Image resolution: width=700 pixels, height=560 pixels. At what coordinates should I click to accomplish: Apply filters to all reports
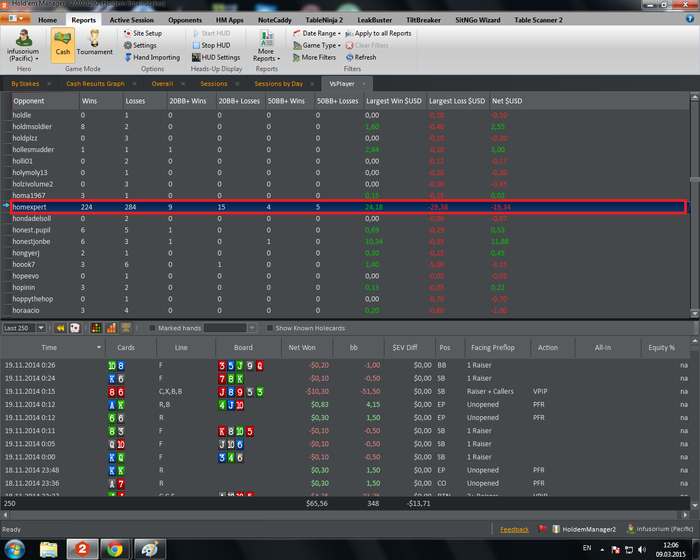point(378,33)
